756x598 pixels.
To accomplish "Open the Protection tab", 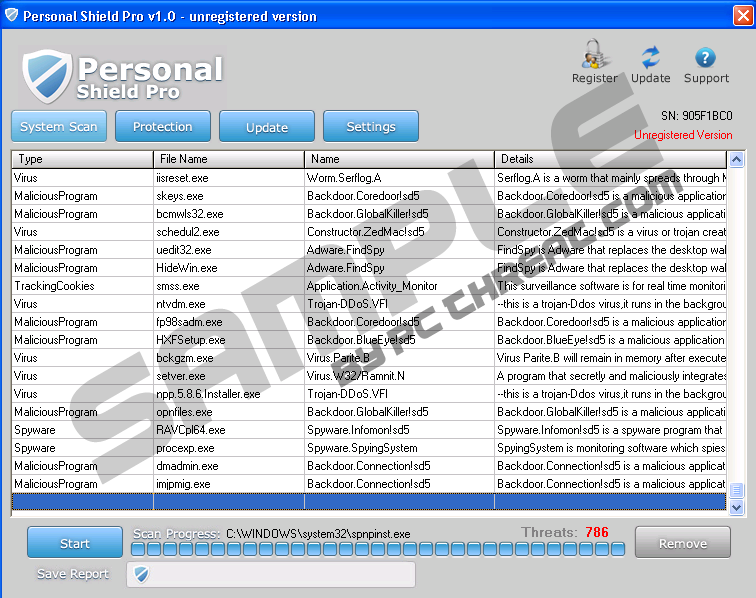I will (162, 126).
